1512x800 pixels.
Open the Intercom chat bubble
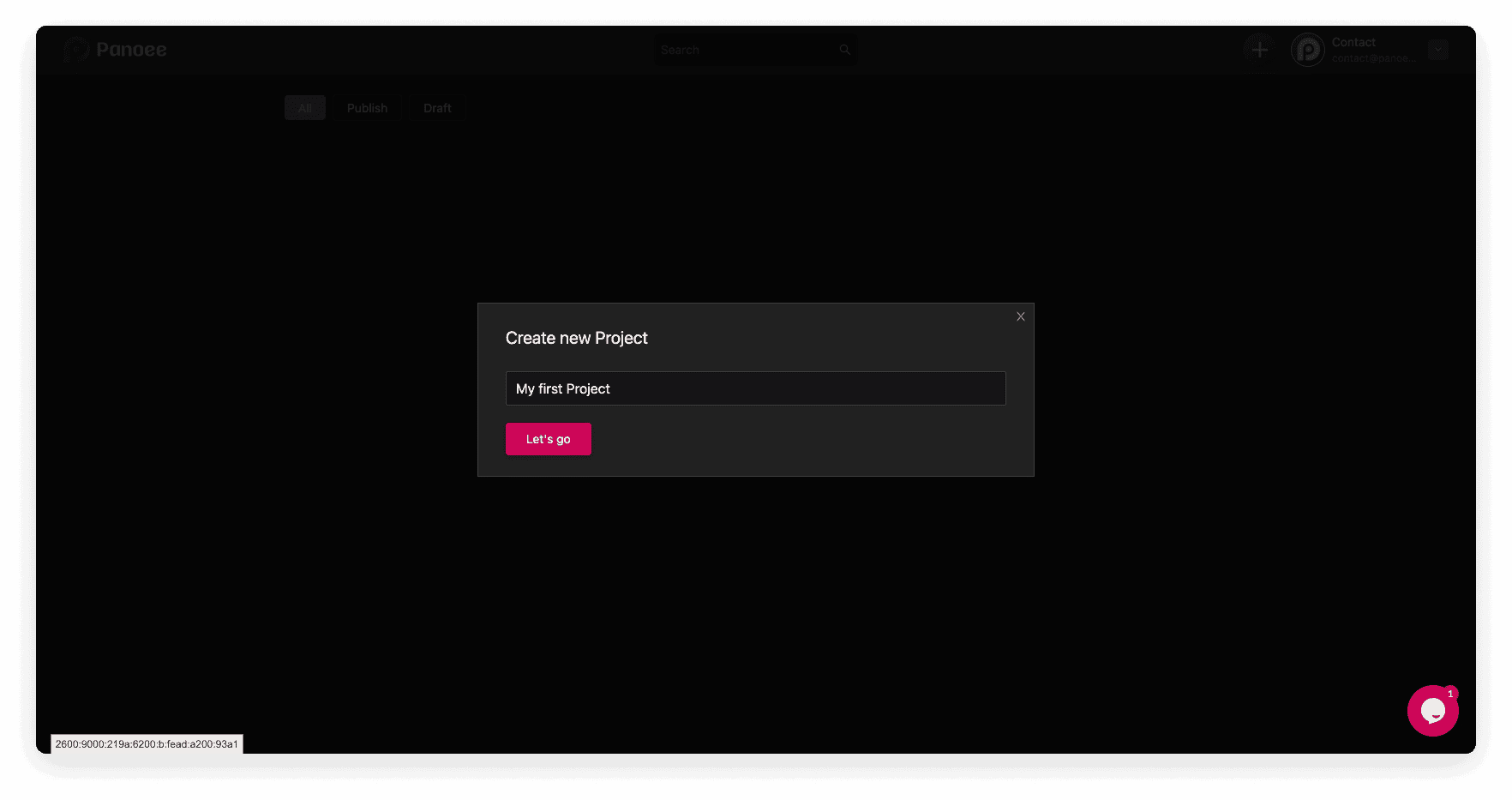[x=1431, y=710]
